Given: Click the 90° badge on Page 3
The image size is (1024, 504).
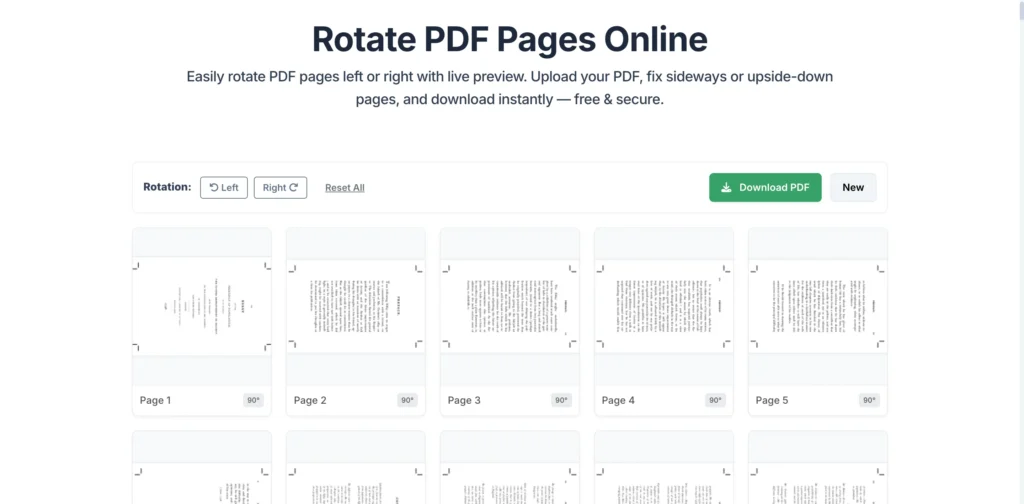Looking at the screenshot, I should point(562,400).
